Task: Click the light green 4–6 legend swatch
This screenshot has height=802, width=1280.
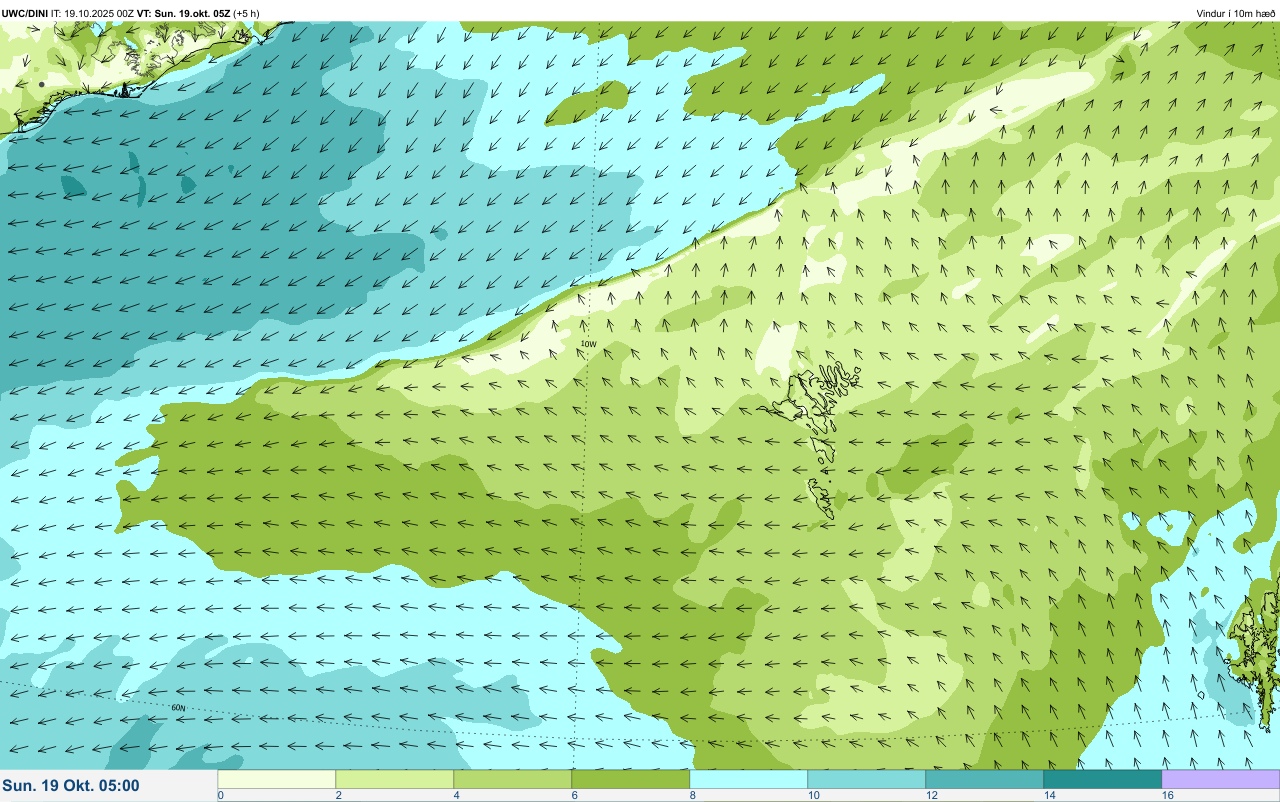Action: click(513, 779)
